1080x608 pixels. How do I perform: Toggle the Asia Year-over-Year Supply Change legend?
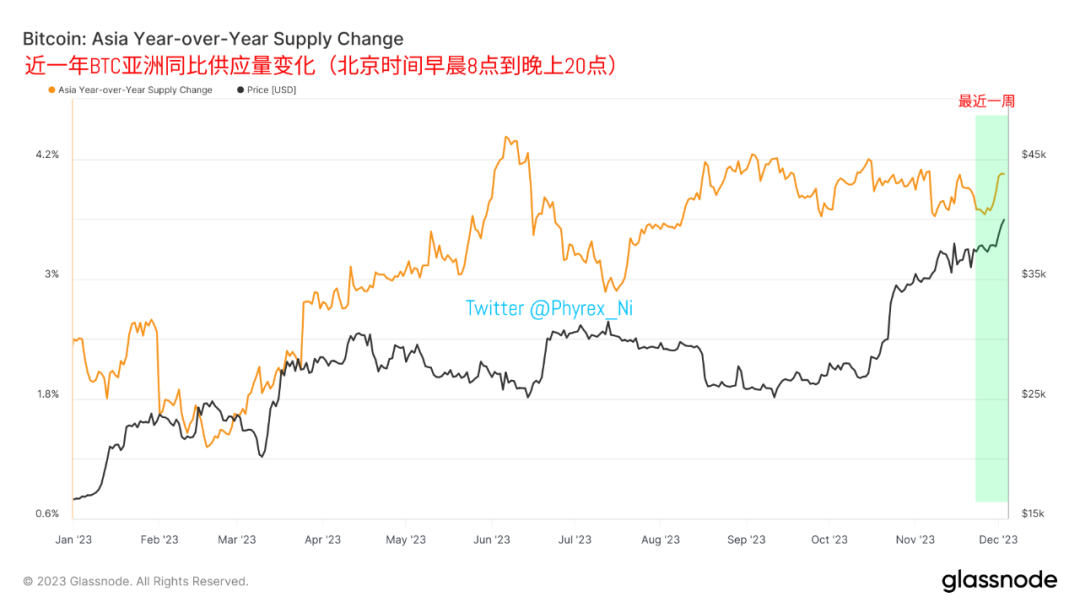pos(130,90)
